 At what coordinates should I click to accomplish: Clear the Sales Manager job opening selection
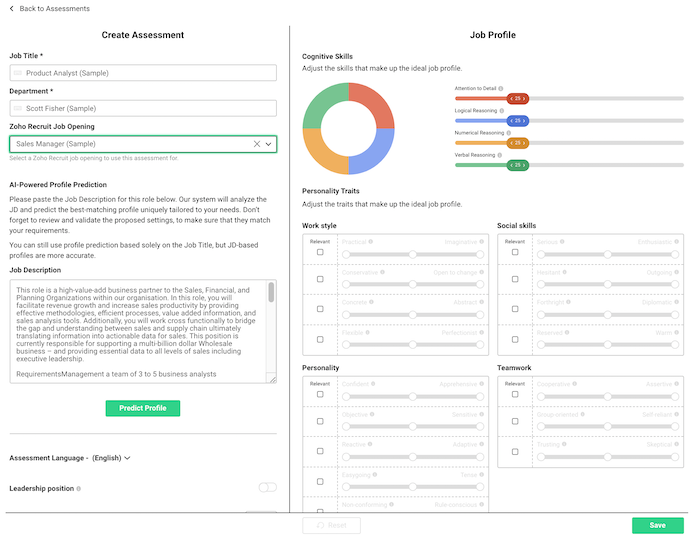pyautogui.click(x=256, y=144)
